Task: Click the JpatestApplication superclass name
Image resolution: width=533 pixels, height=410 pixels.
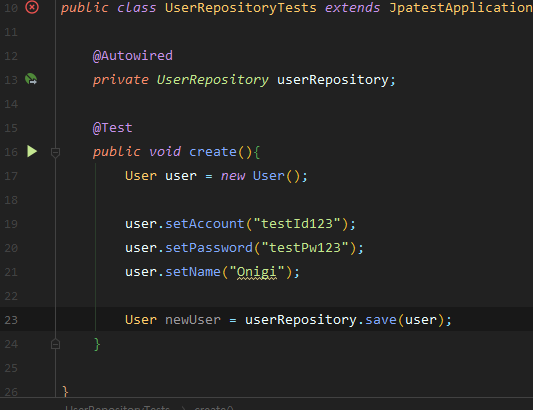Action: coord(461,7)
